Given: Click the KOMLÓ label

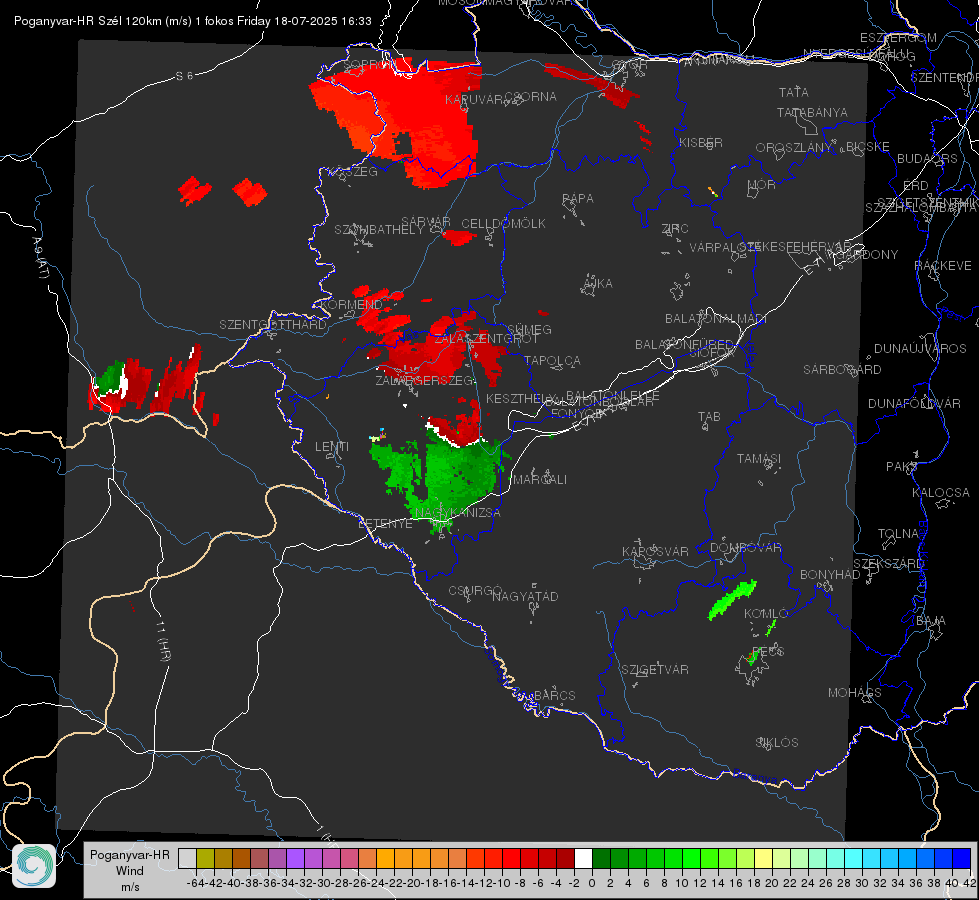Looking at the screenshot, I should 766,614.
